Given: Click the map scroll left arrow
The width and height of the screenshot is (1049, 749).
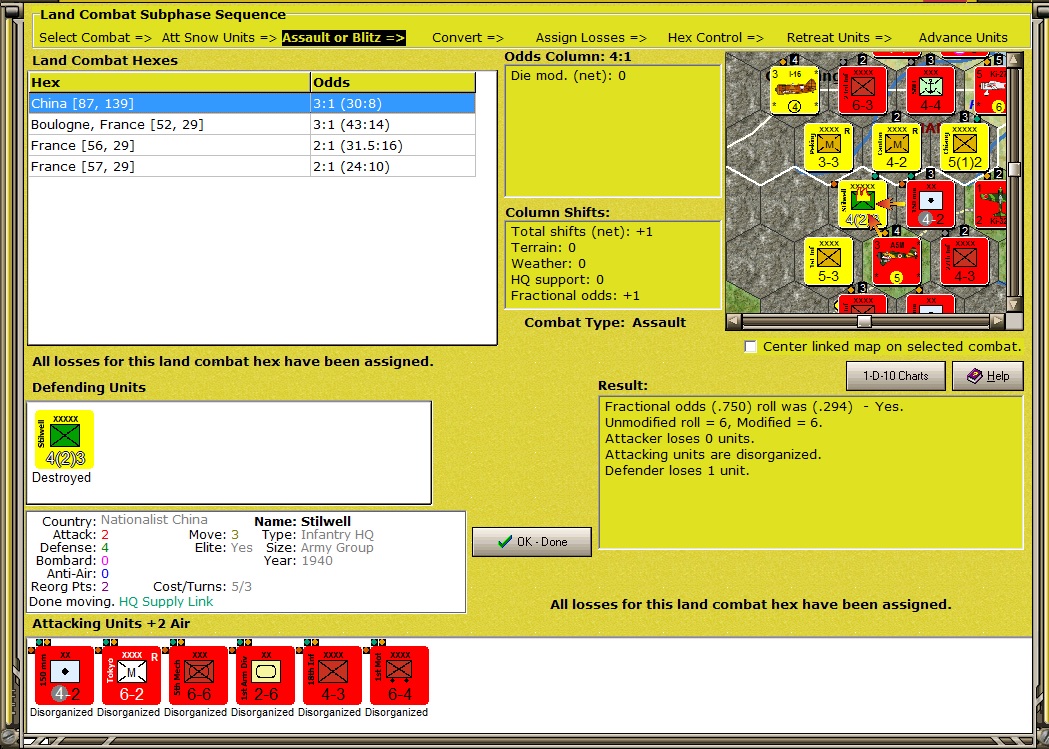Looking at the screenshot, I should click(733, 321).
